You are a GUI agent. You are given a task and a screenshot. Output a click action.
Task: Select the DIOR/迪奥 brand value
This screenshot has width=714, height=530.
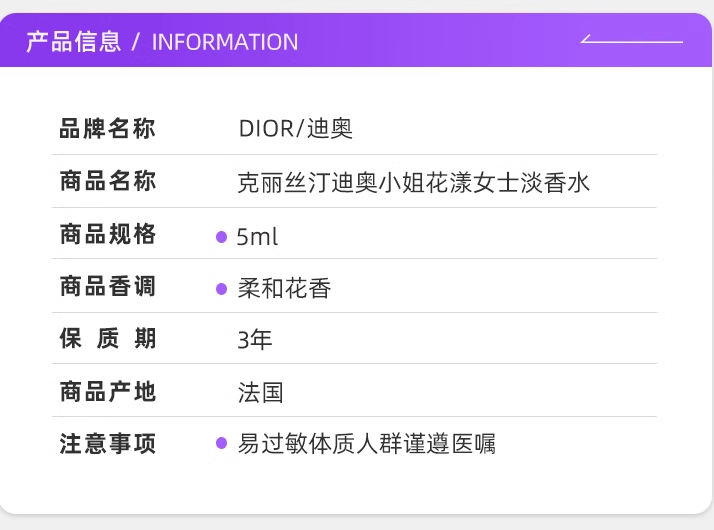[x=296, y=129]
